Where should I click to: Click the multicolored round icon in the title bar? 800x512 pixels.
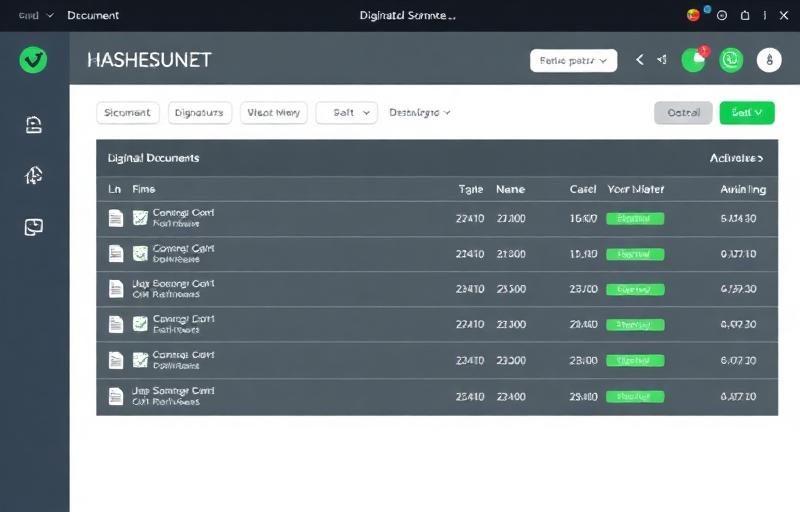click(x=693, y=15)
